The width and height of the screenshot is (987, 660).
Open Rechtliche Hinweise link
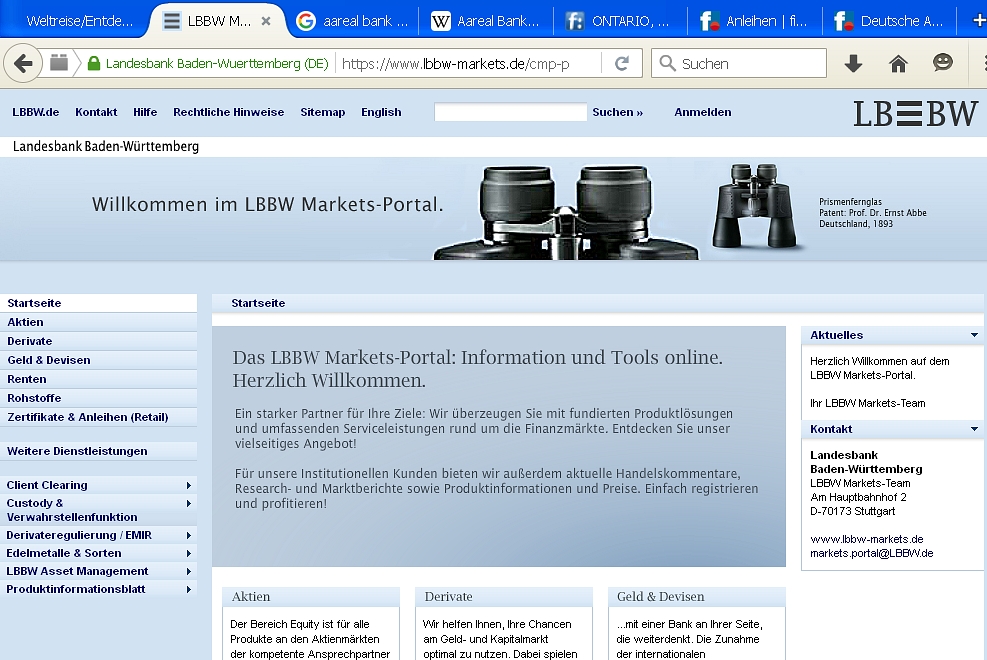tap(228, 112)
